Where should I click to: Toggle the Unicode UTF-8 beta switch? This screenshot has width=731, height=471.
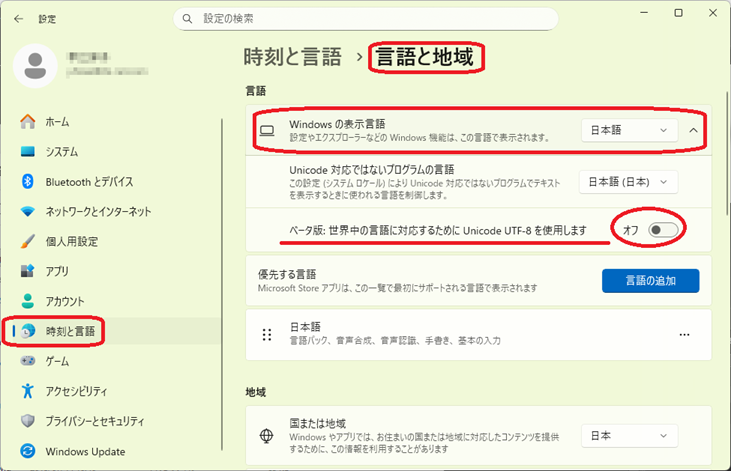[x=663, y=231]
